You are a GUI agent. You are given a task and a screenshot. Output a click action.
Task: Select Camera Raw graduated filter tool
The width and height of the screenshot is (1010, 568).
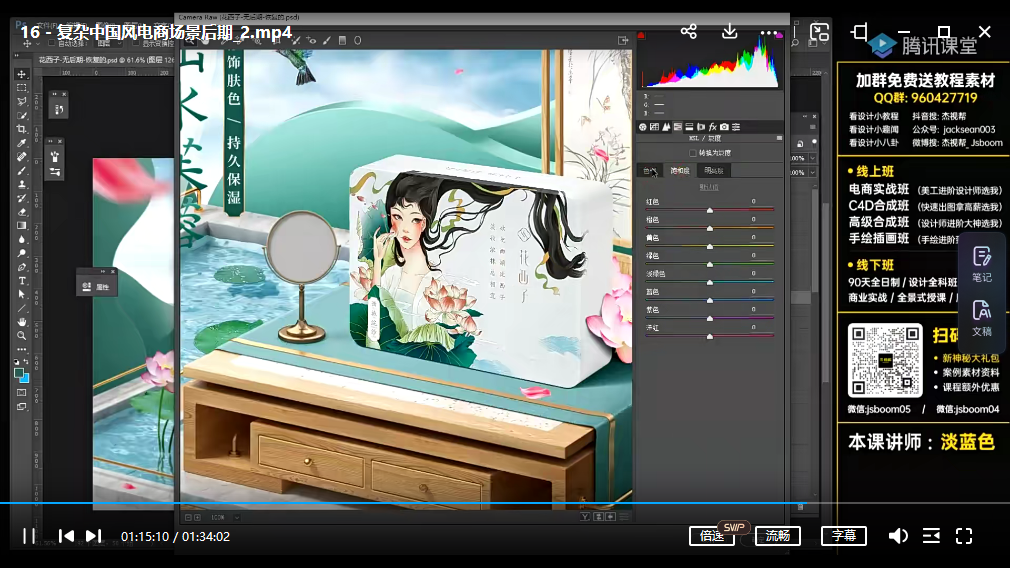click(x=342, y=41)
